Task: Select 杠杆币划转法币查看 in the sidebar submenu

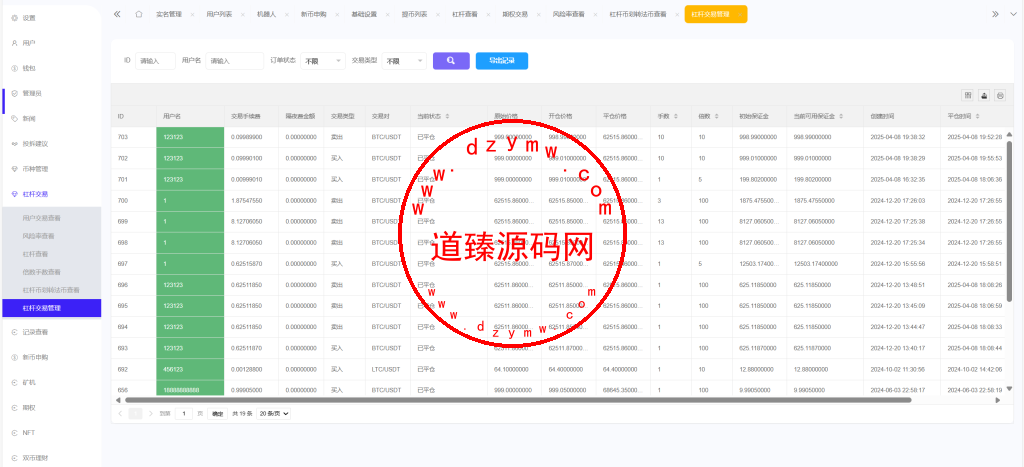Action: pos(52,290)
